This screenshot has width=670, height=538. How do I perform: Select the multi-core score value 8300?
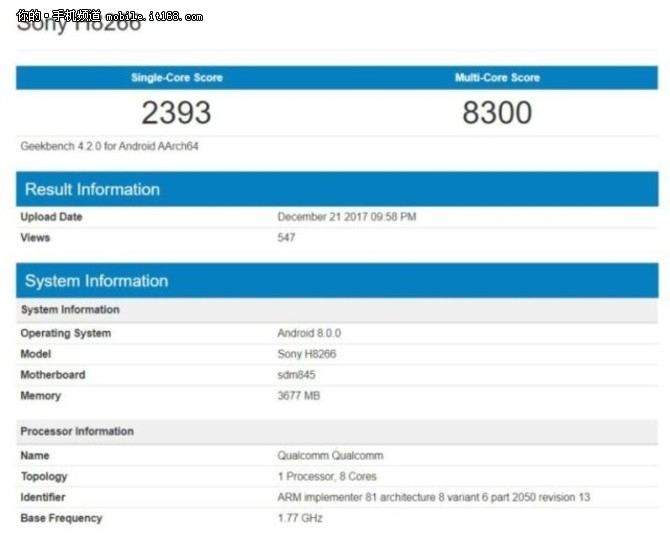click(497, 113)
